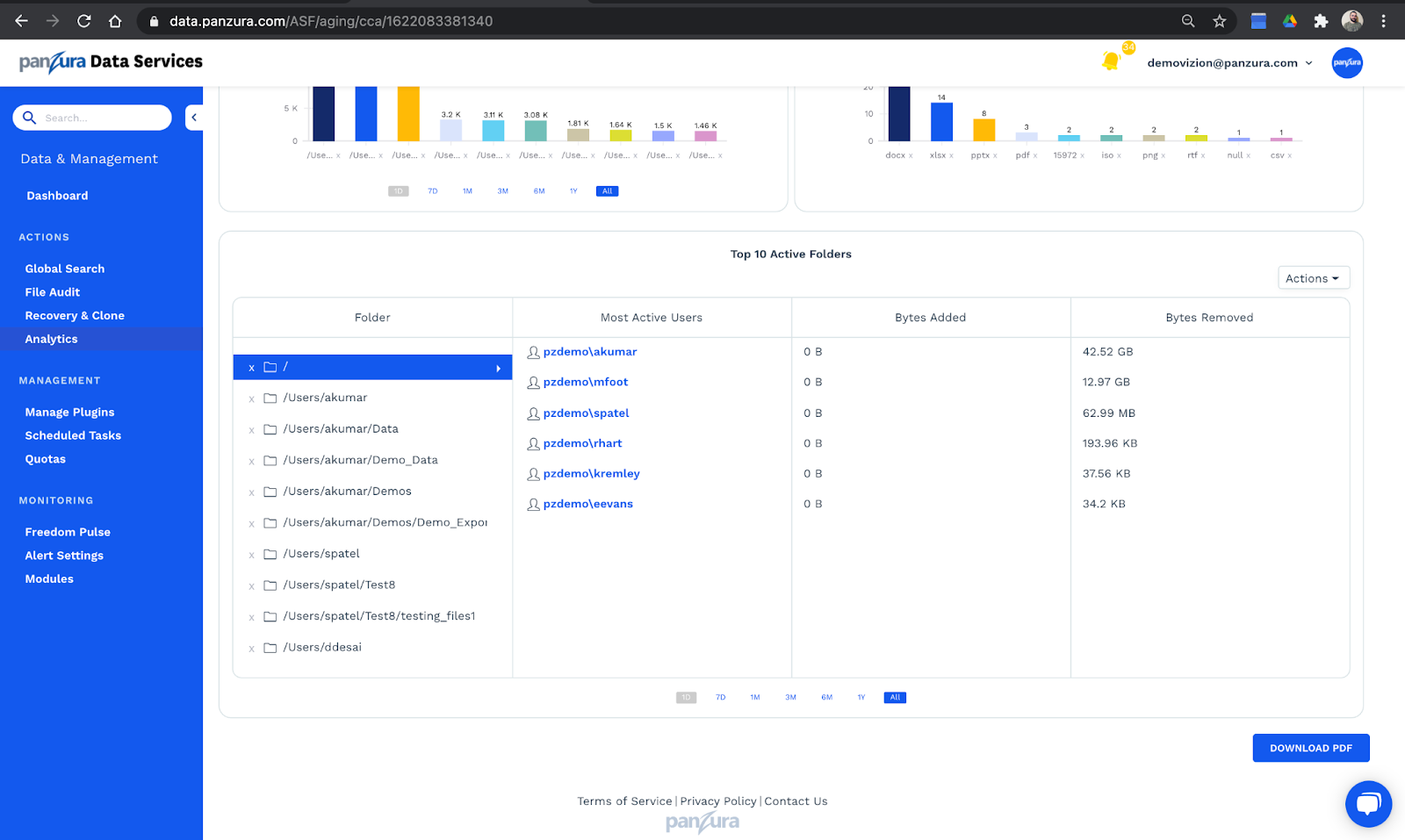
Task: Select 7D range under Top 10 Active Folders
Action: pos(720,698)
